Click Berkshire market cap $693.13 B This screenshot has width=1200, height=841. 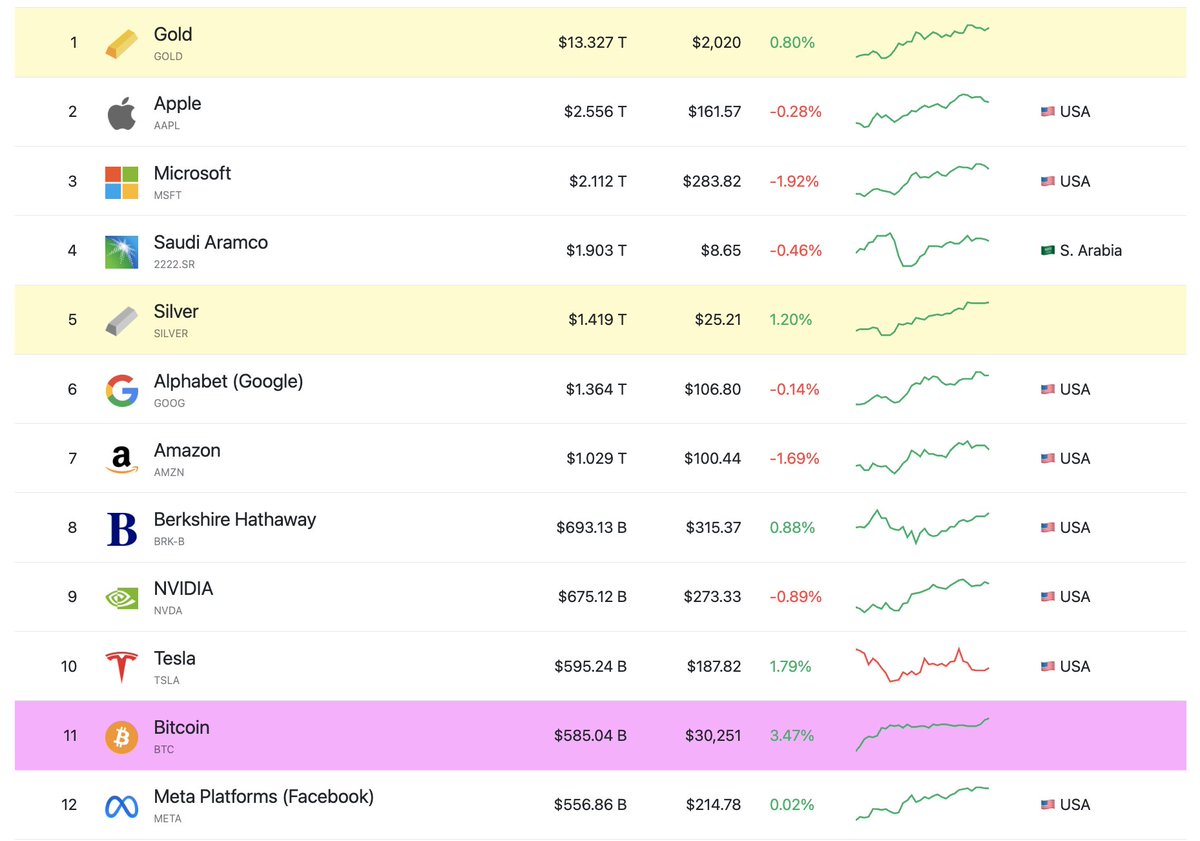592,527
